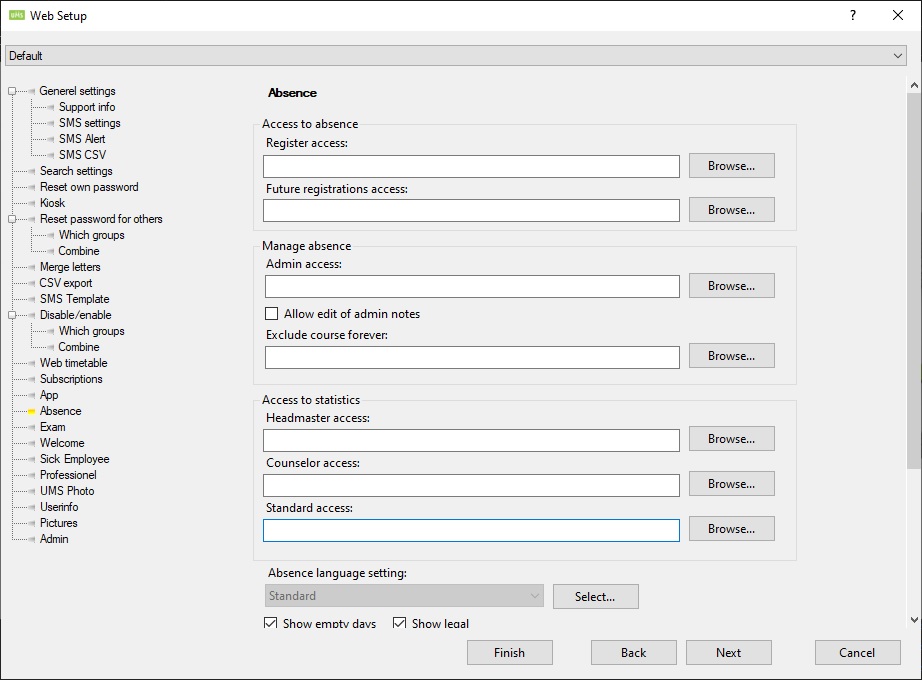The width and height of the screenshot is (922, 680).
Task: Click the Finish button
Action: [x=509, y=653]
